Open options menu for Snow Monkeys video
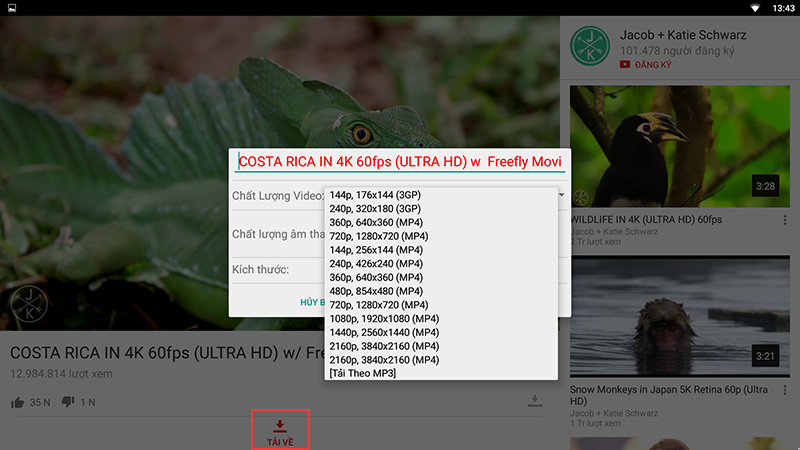The image size is (800, 450). click(x=785, y=390)
